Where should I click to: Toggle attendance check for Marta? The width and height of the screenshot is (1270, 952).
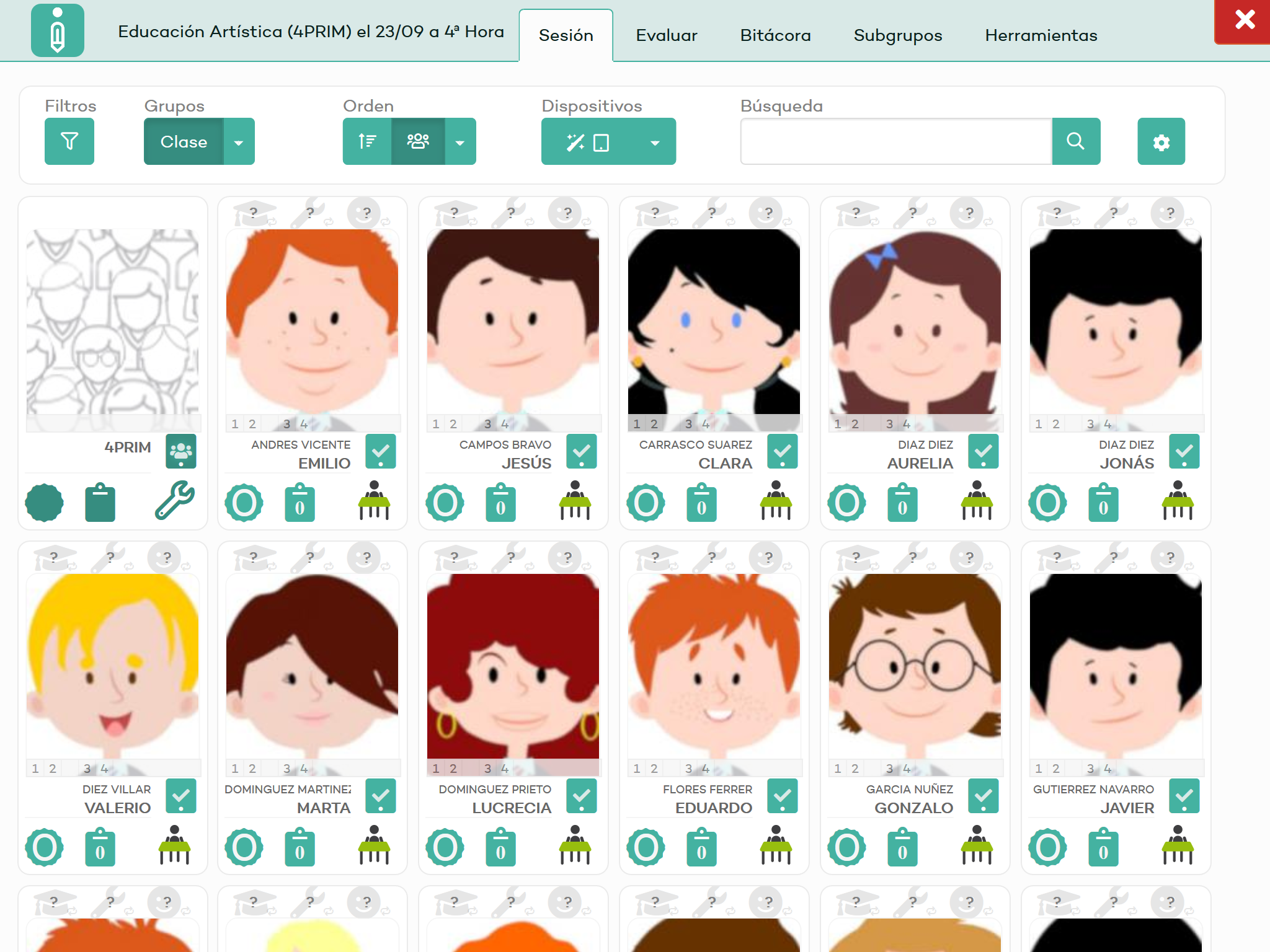[381, 796]
